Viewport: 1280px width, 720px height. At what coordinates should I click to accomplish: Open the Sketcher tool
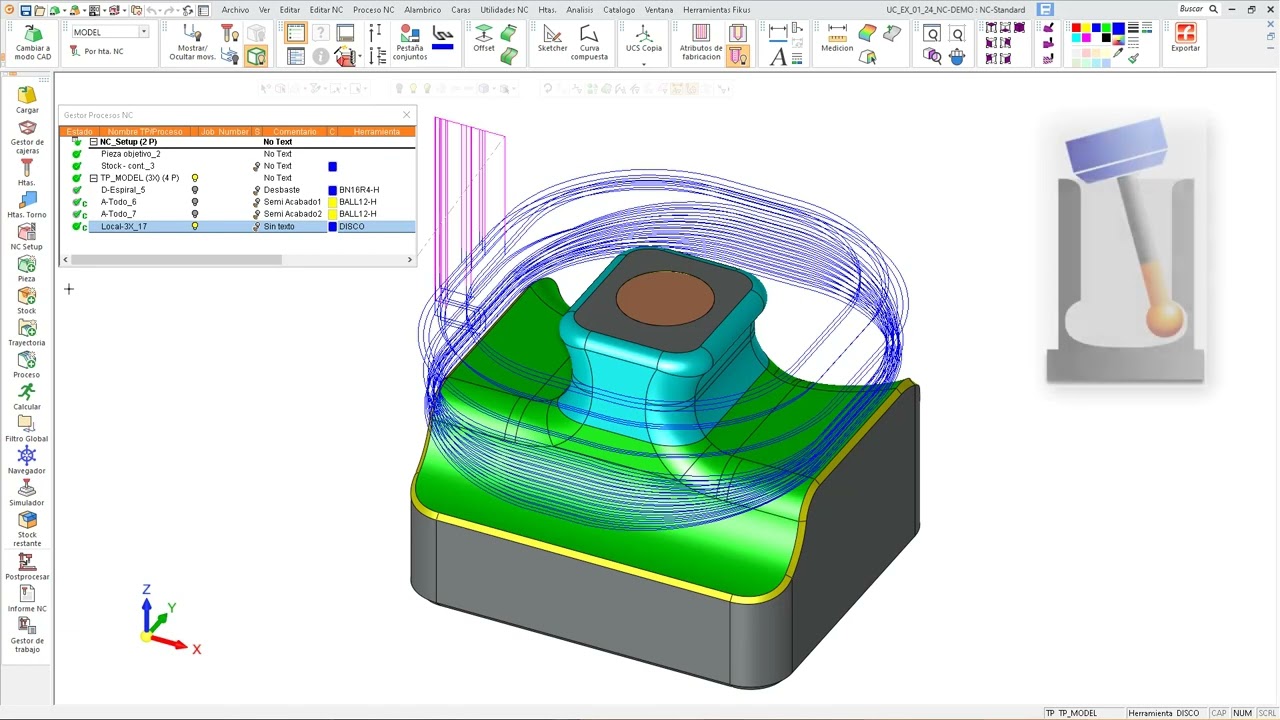click(552, 39)
